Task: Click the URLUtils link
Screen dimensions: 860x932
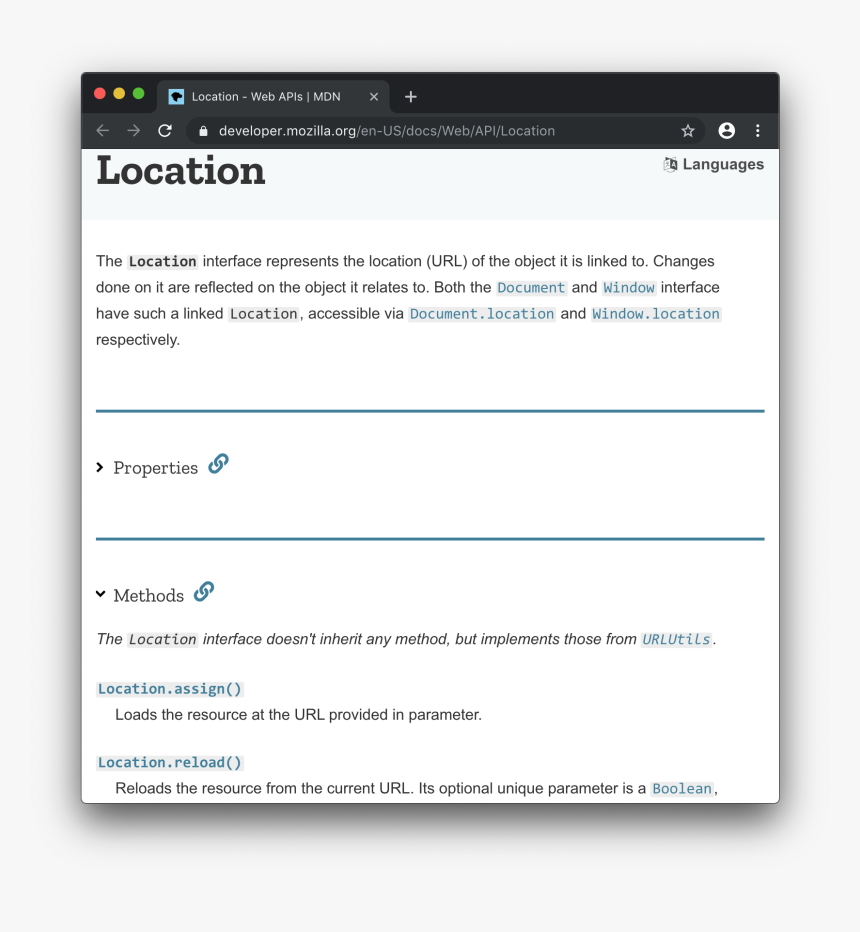Action: click(x=676, y=640)
